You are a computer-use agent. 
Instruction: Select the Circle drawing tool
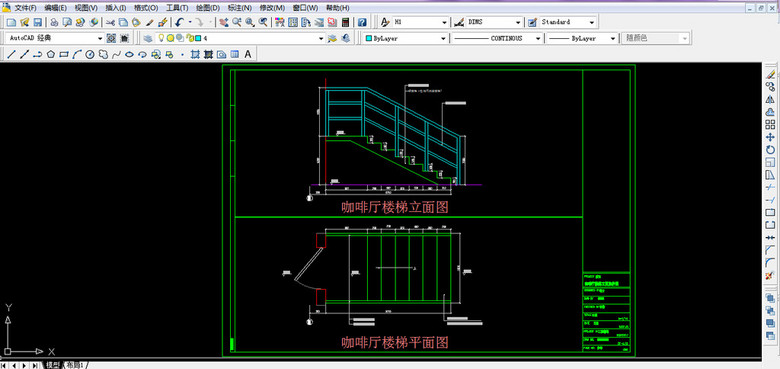90,54
